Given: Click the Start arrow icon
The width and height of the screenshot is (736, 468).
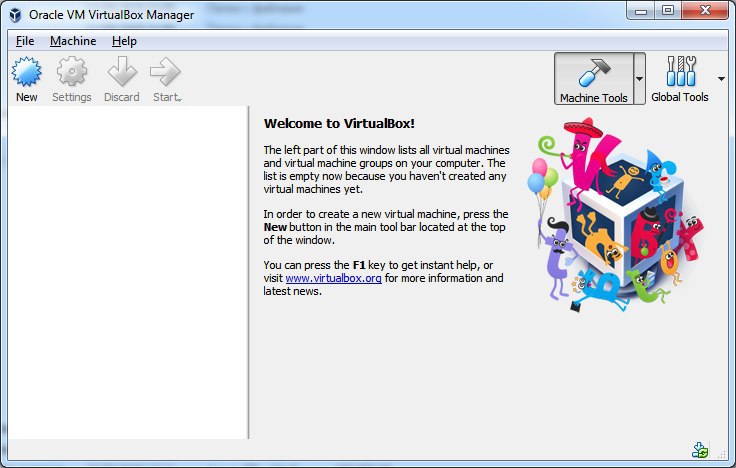Looking at the screenshot, I should [x=165, y=72].
